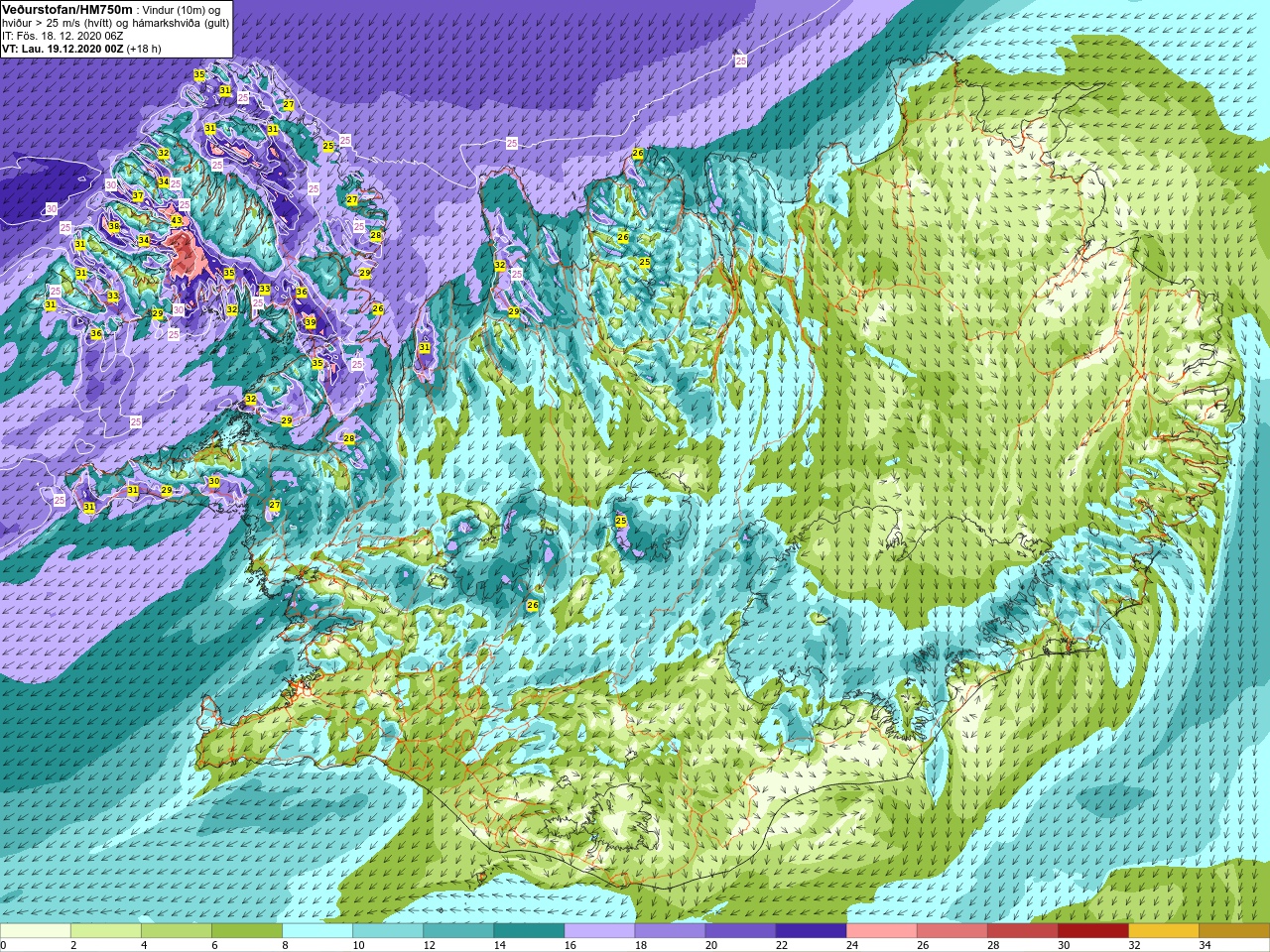Click the yellow 39 gust label
The height and width of the screenshot is (952, 1270).
311,322
